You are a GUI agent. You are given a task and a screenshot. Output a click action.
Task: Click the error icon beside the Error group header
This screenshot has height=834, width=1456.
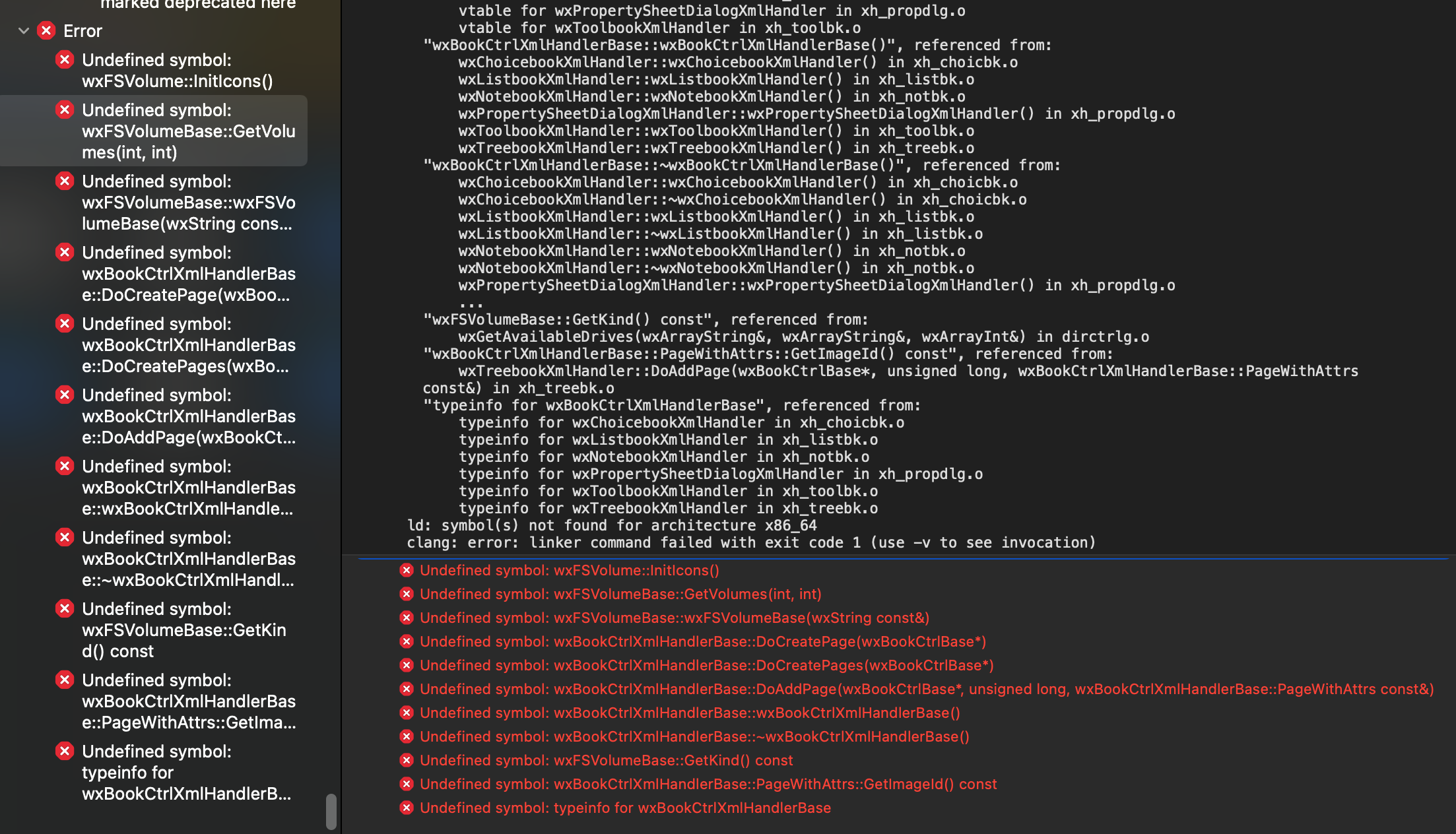[45, 30]
